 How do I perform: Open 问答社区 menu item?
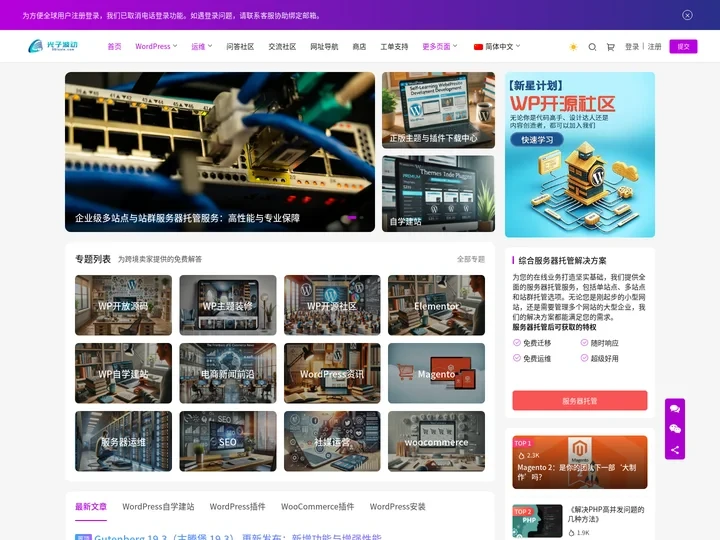pos(240,46)
